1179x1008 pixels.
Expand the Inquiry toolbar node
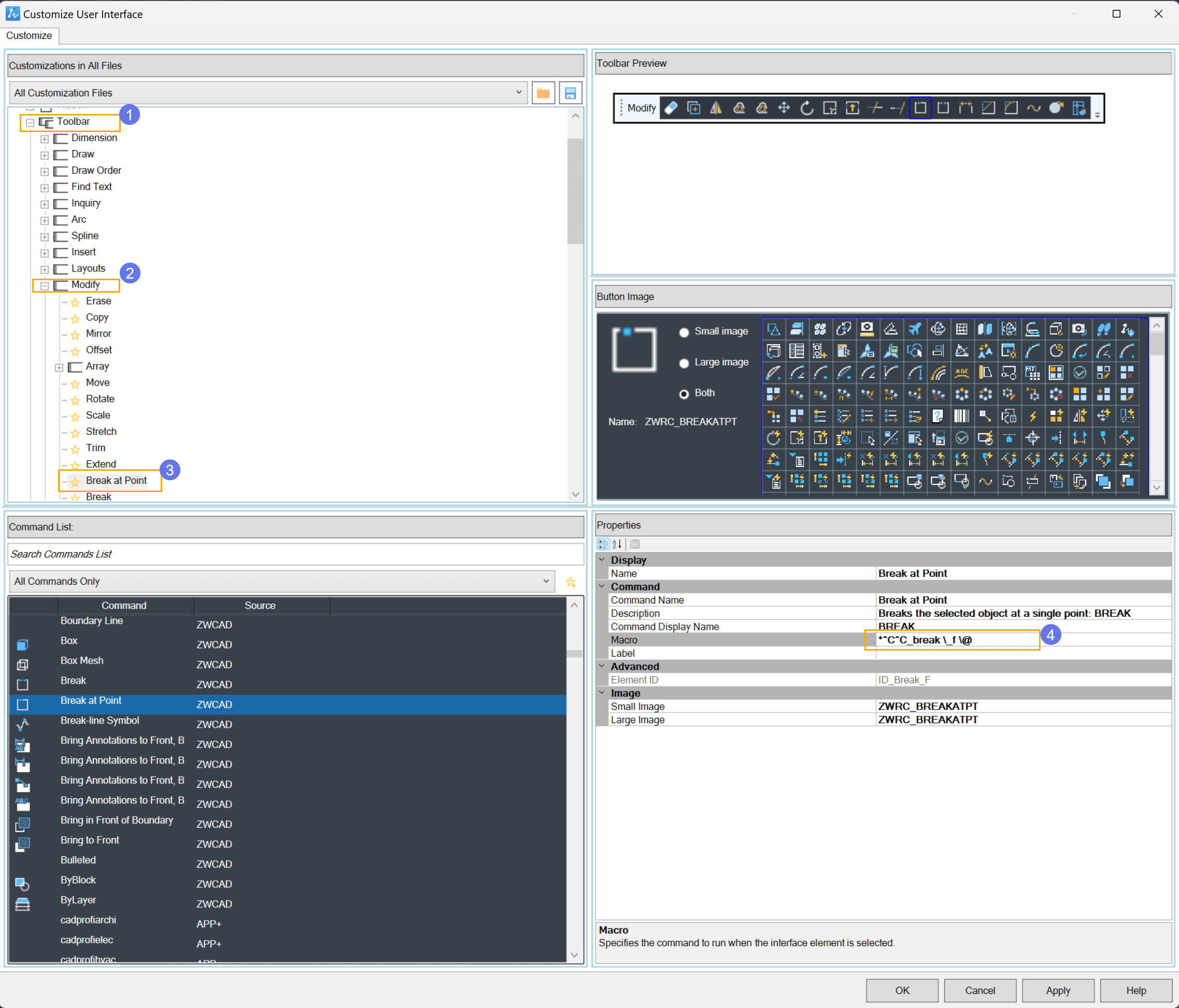pyautogui.click(x=45, y=204)
